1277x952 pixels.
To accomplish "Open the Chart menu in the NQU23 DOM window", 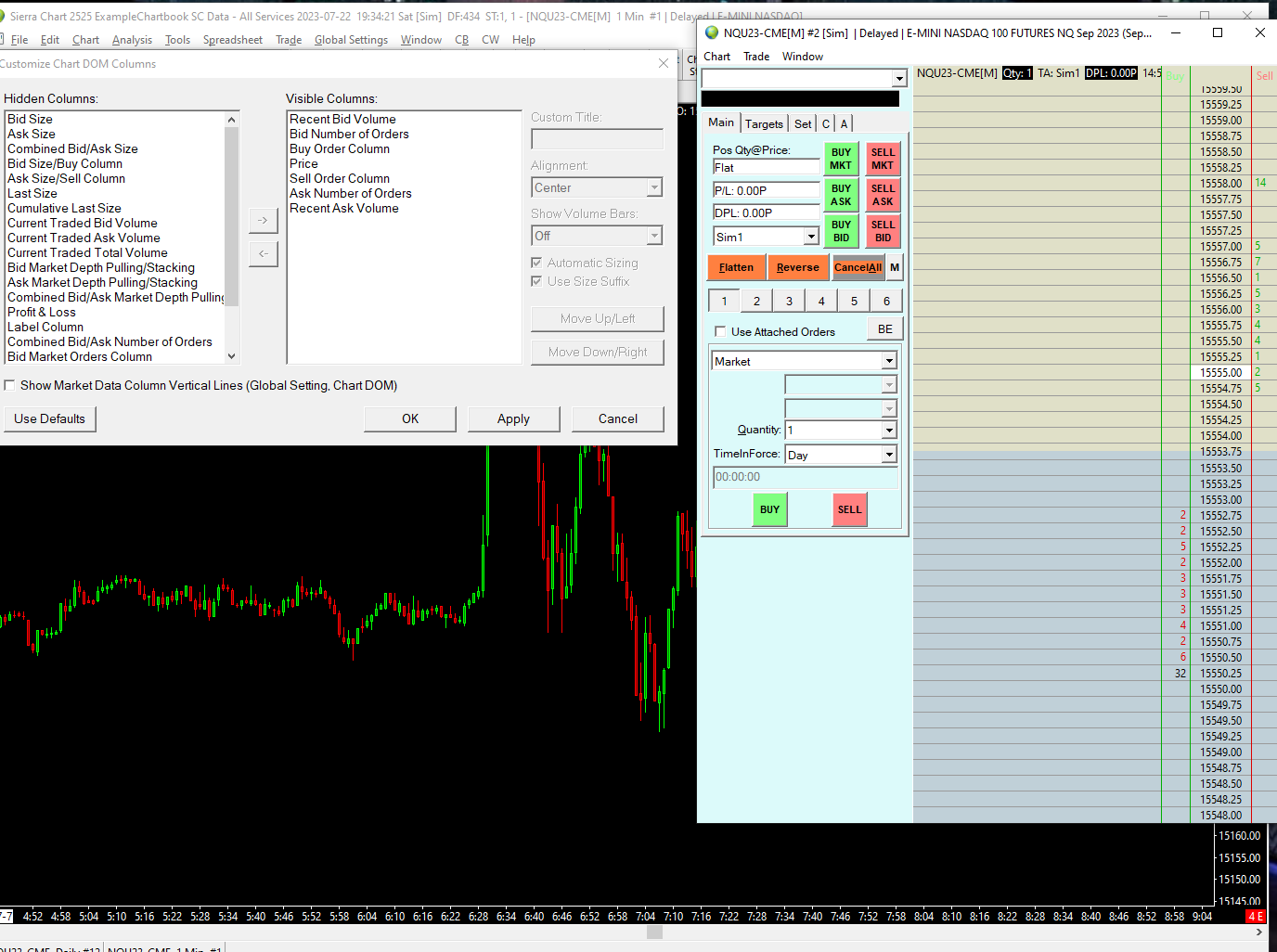I will click(716, 57).
